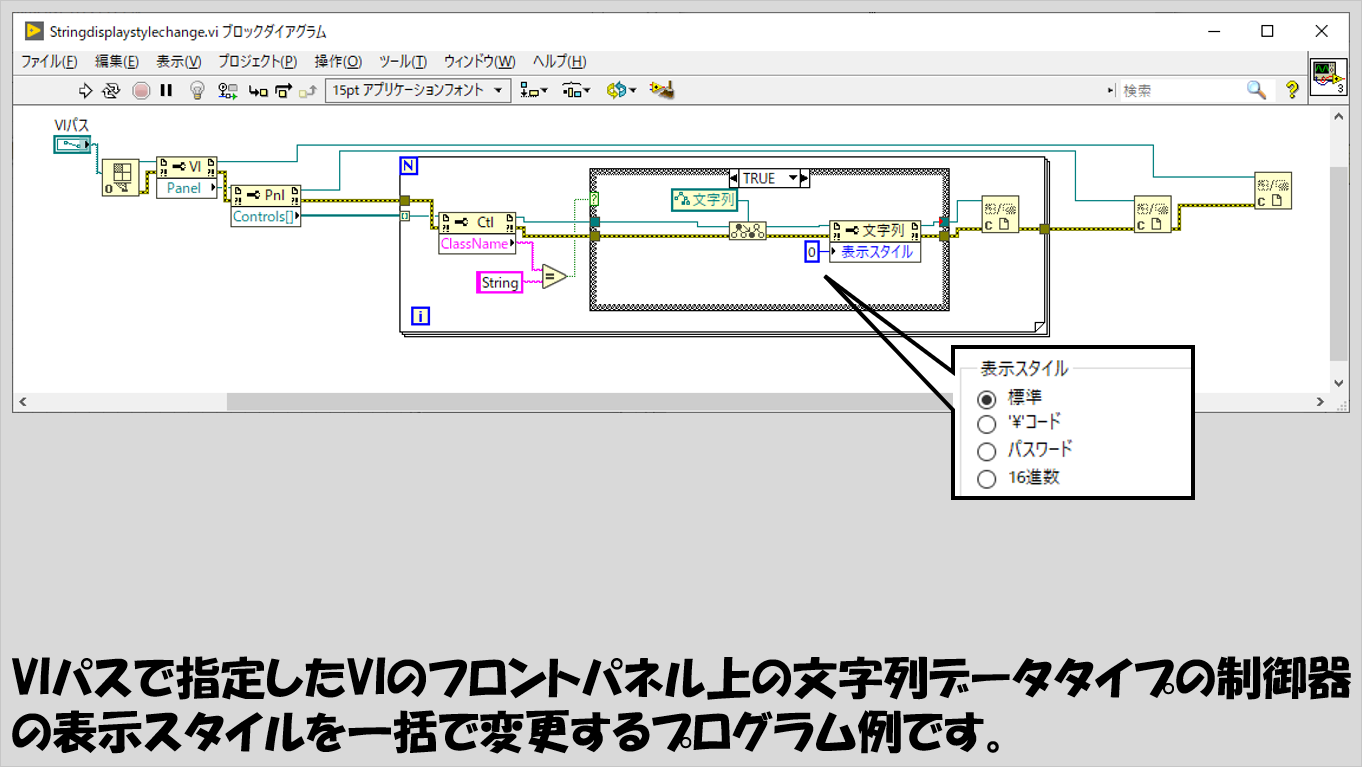Open Context Help with the yellow question mark
The image size is (1362, 767).
[x=1292, y=90]
